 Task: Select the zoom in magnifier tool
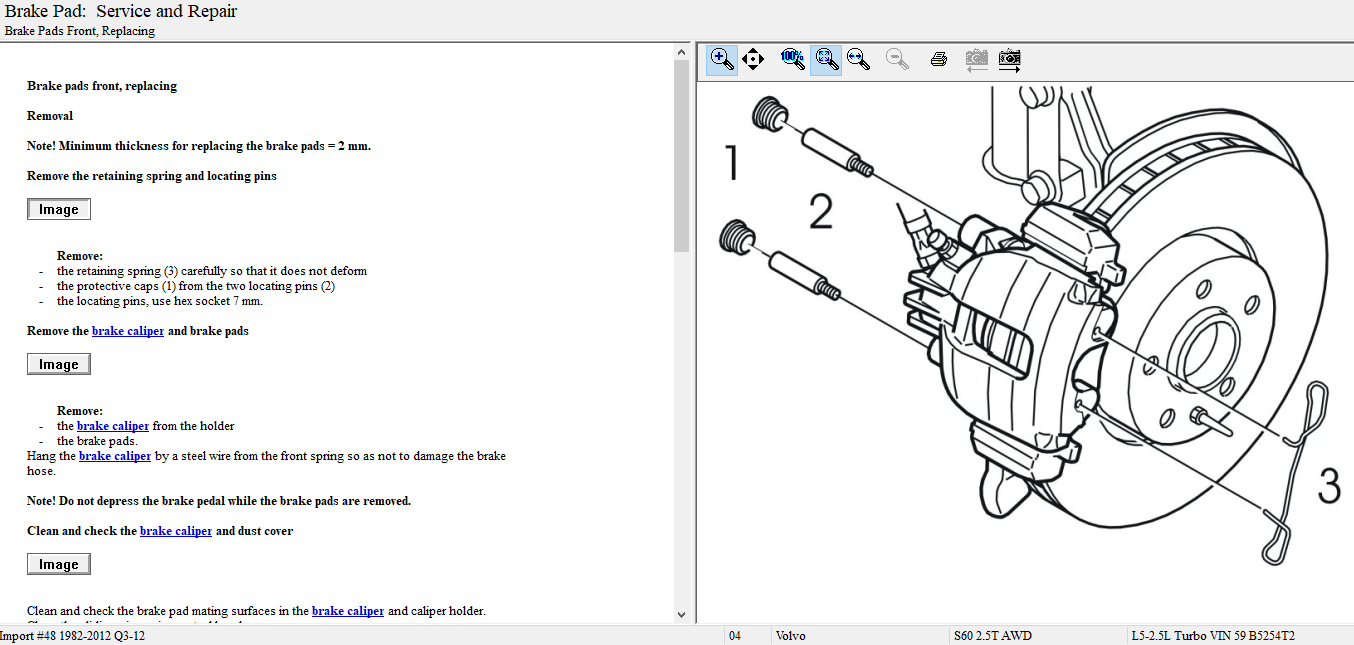(722, 59)
